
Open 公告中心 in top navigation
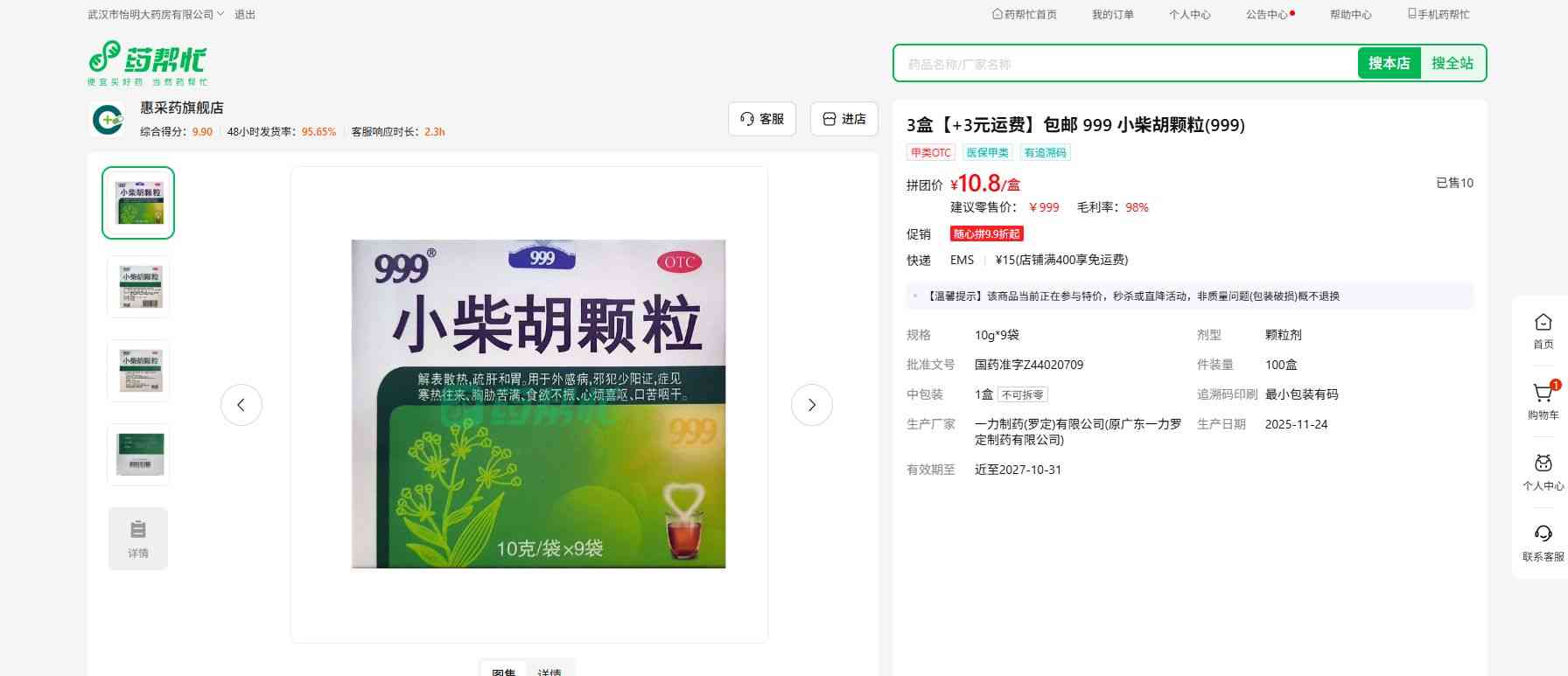point(1266,15)
